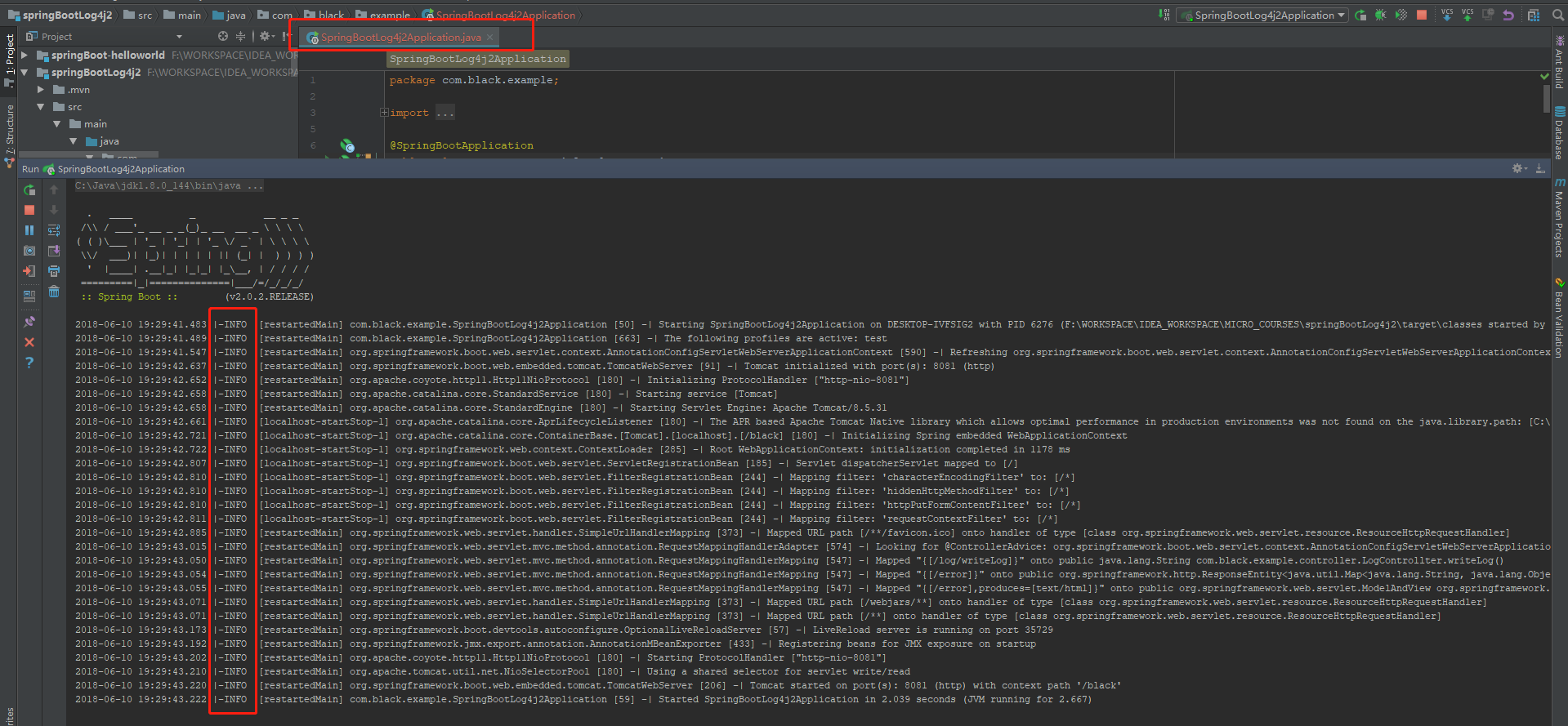Open Project panel settings gear
Image resolution: width=1568 pixels, height=726 pixels.
coord(266,36)
